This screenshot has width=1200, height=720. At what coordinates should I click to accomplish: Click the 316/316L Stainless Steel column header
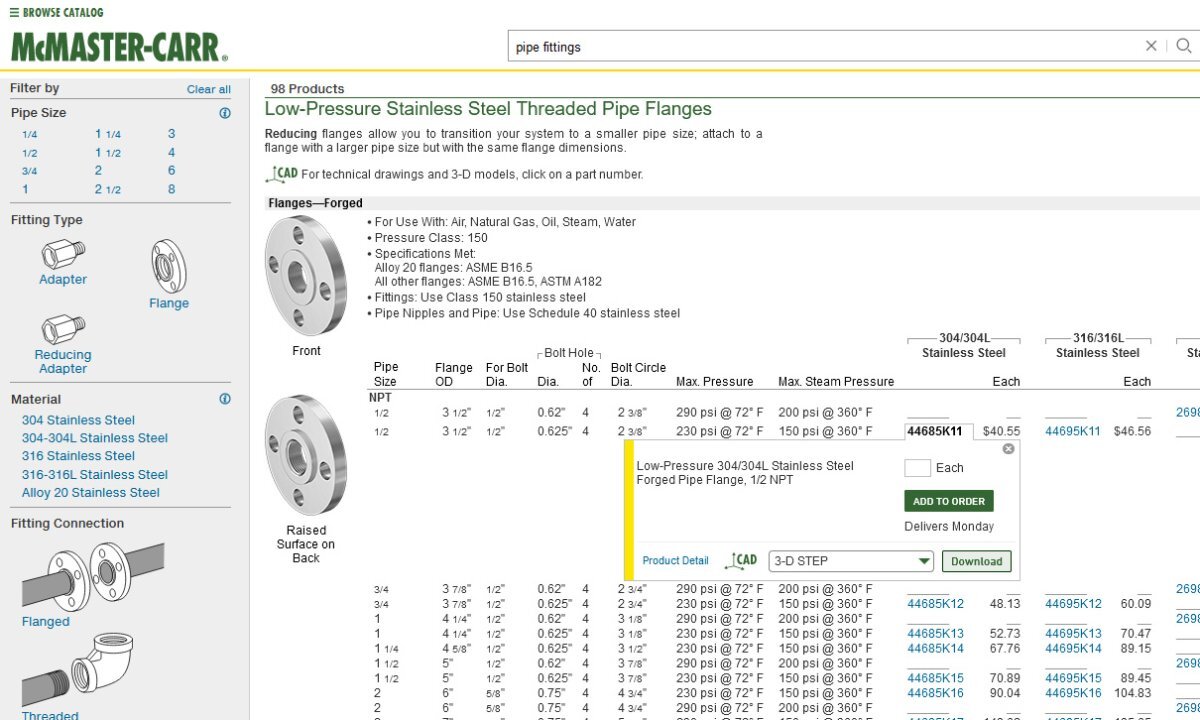tap(1098, 346)
